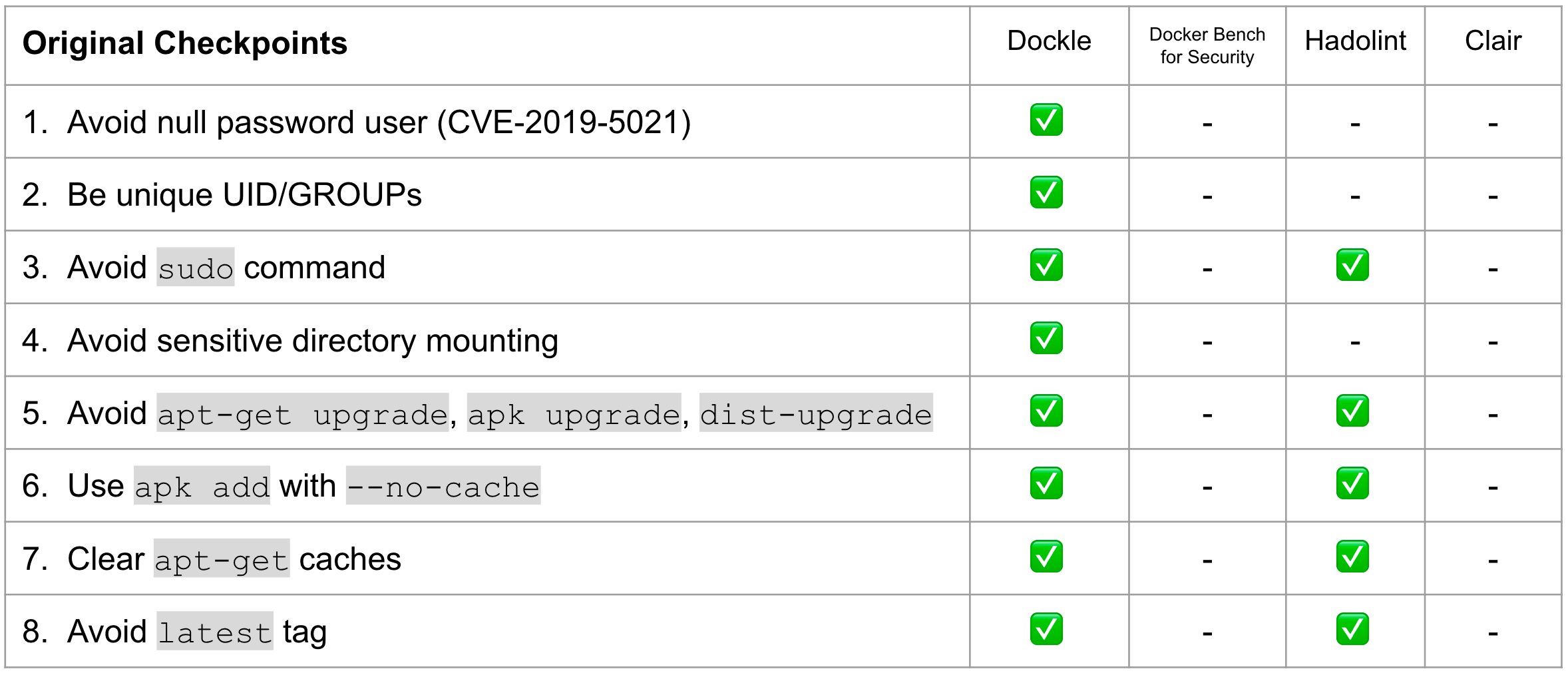This screenshot has height=675, width=1568.
Task: Select the Dockle column header
Action: point(1049,41)
